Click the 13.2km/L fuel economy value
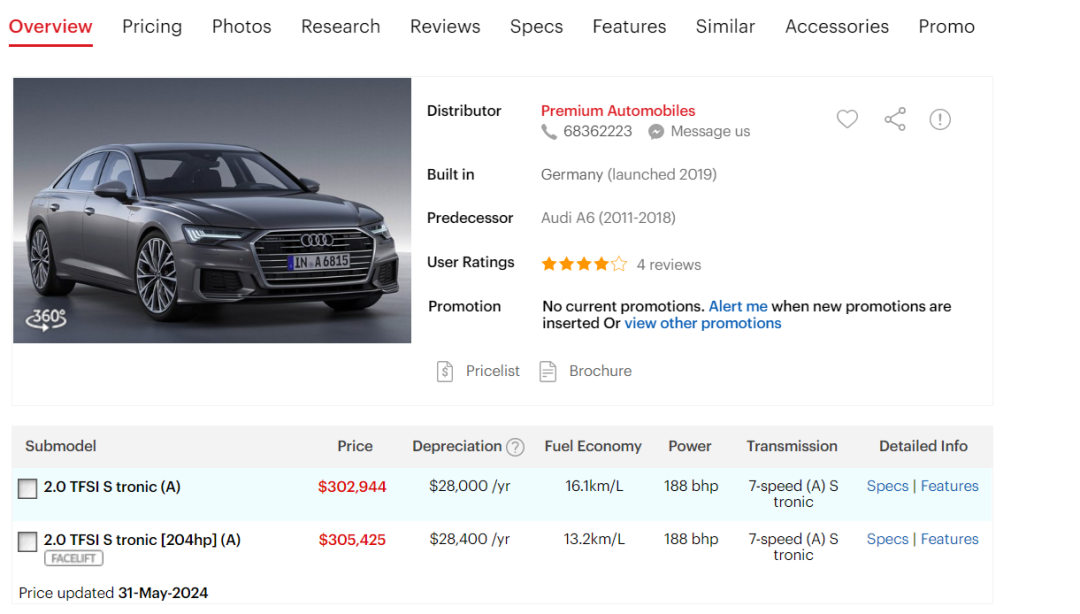 (594, 540)
